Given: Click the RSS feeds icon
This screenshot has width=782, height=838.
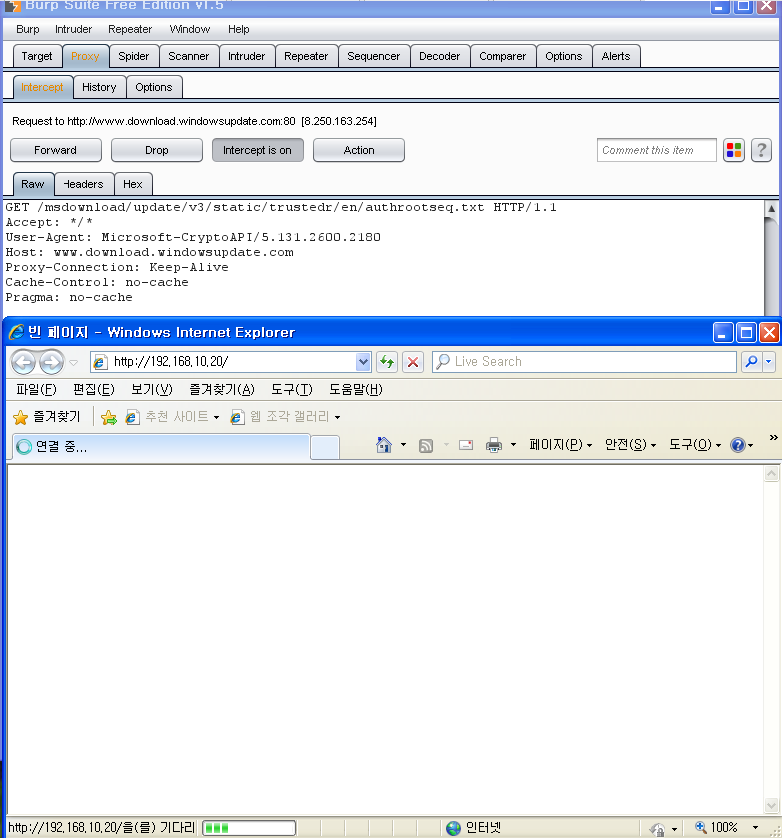Looking at the screenshot, I should click(425, 445).
